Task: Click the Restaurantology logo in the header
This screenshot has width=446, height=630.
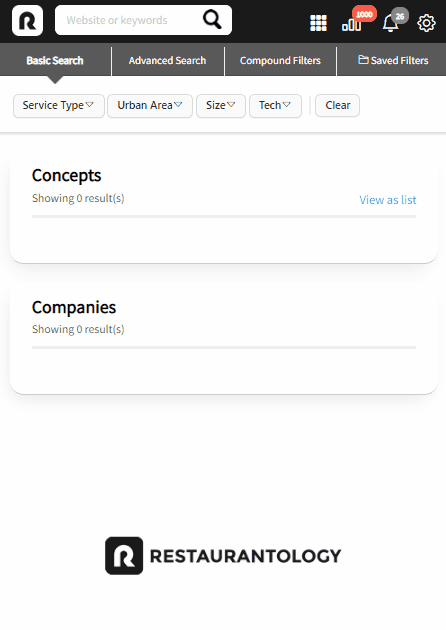Action: 27,20
